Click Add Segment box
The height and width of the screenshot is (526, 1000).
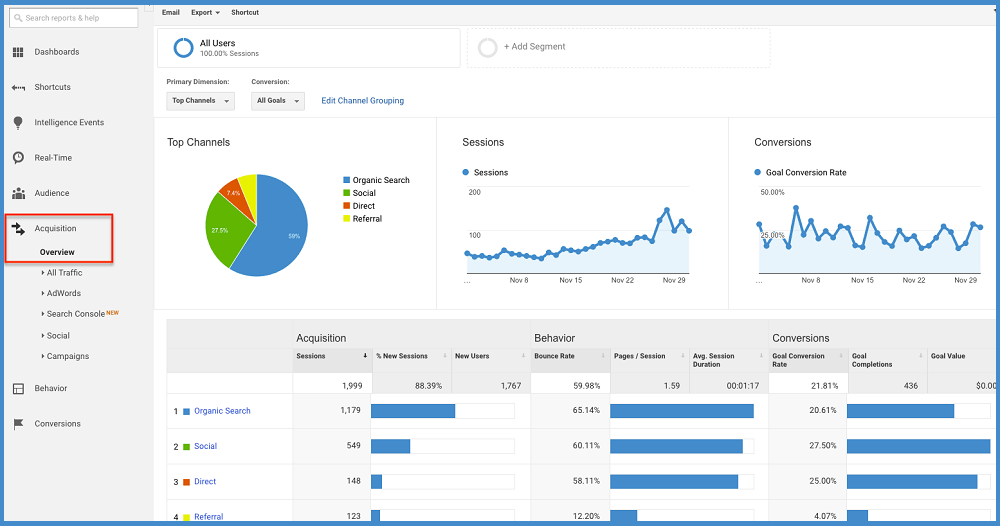click(619, 47)
